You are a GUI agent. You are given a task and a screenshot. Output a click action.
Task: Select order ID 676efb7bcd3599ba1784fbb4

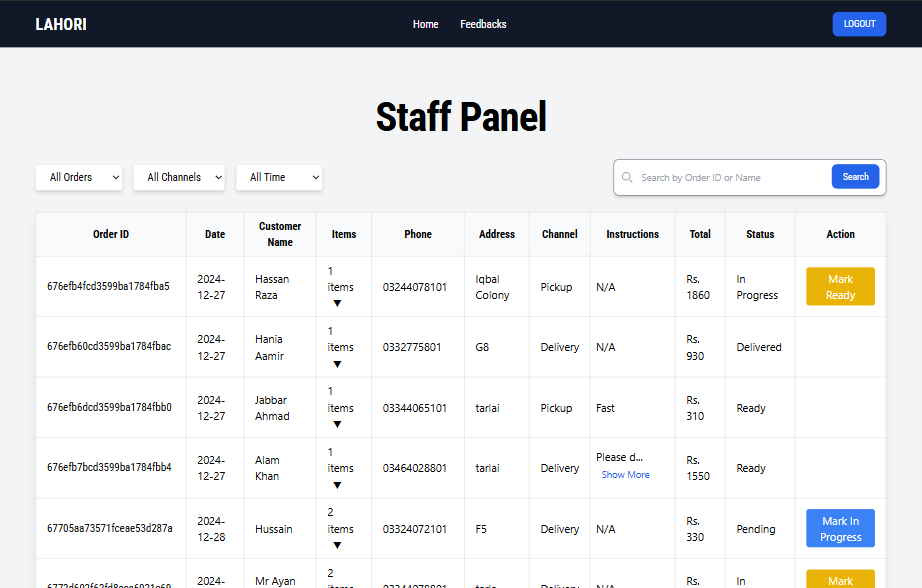pyautogui.click(x=109, y=467)
